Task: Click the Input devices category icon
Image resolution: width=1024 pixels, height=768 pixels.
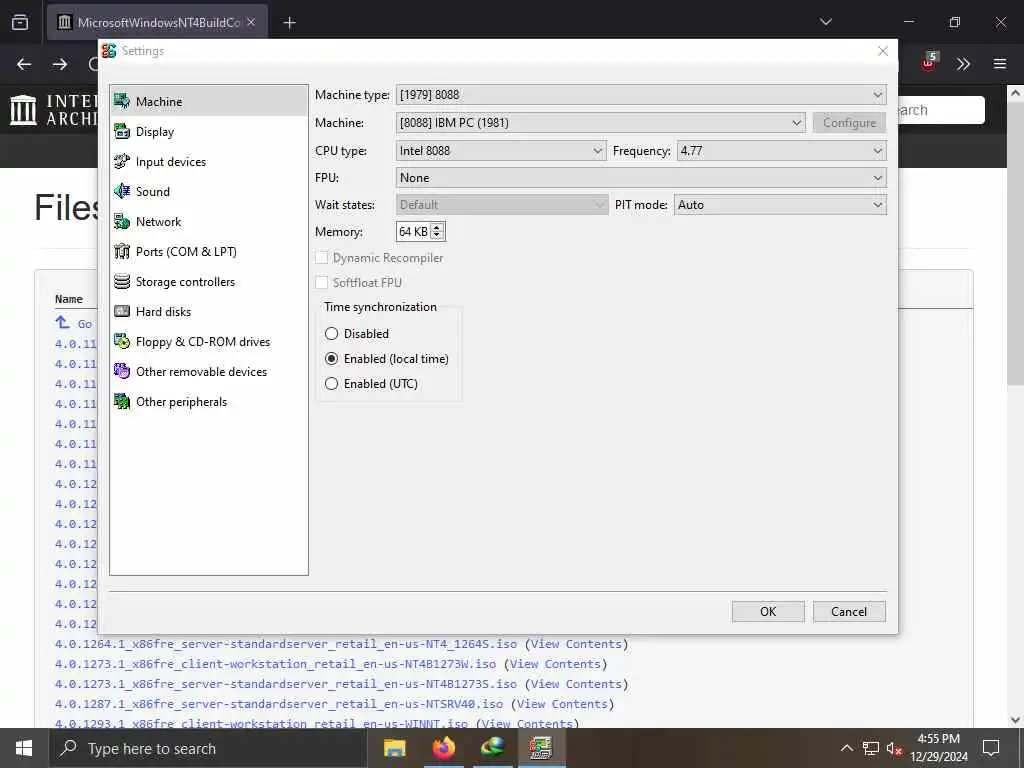Action: 122,161
